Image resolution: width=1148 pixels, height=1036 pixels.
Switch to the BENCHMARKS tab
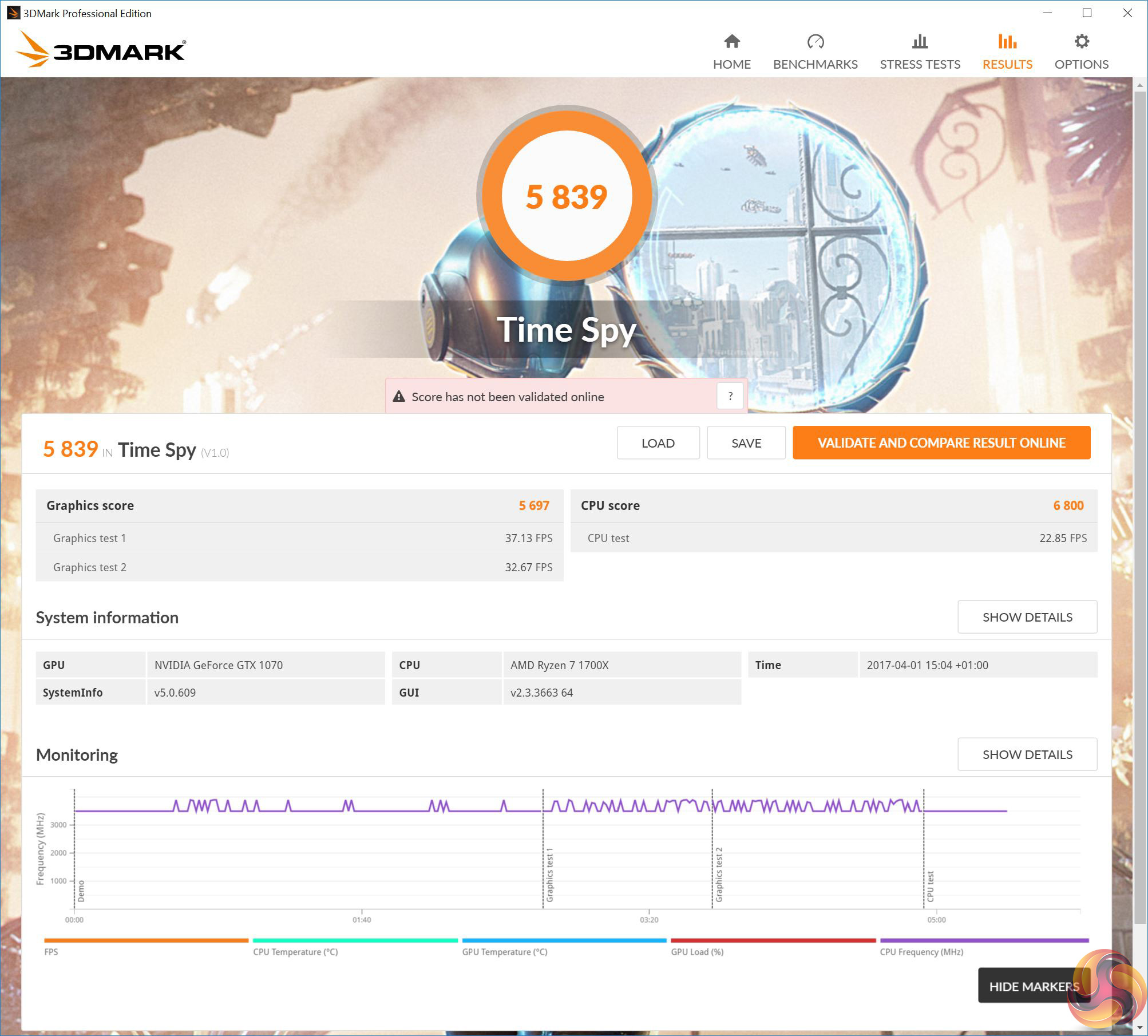(815, 64)
